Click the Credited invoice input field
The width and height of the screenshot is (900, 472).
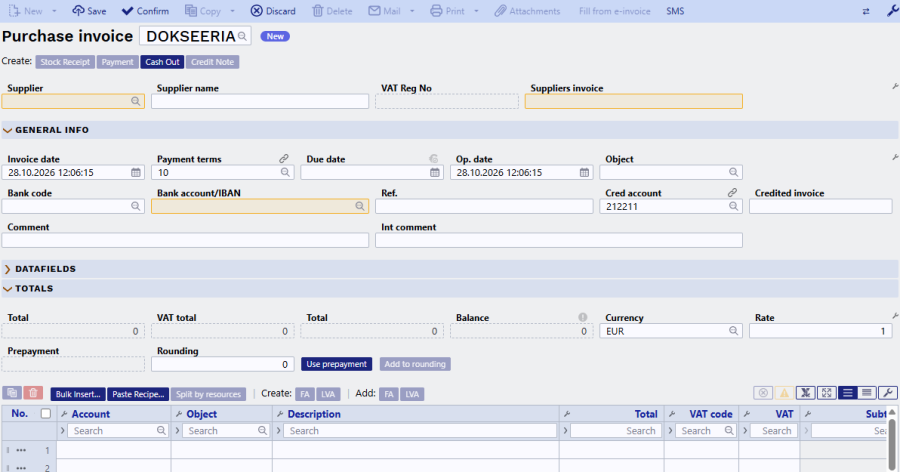coord(821,206)
